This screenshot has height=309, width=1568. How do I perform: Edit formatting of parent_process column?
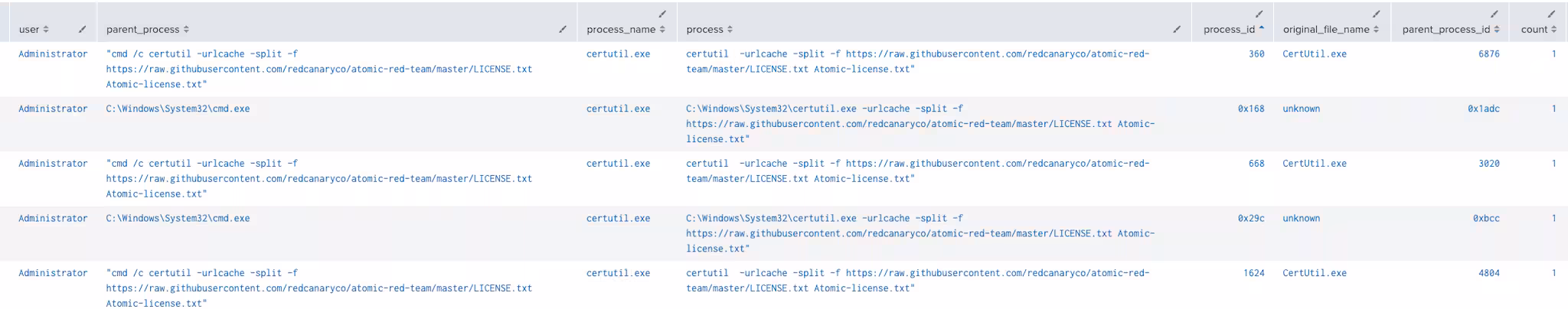pos(562,30)
